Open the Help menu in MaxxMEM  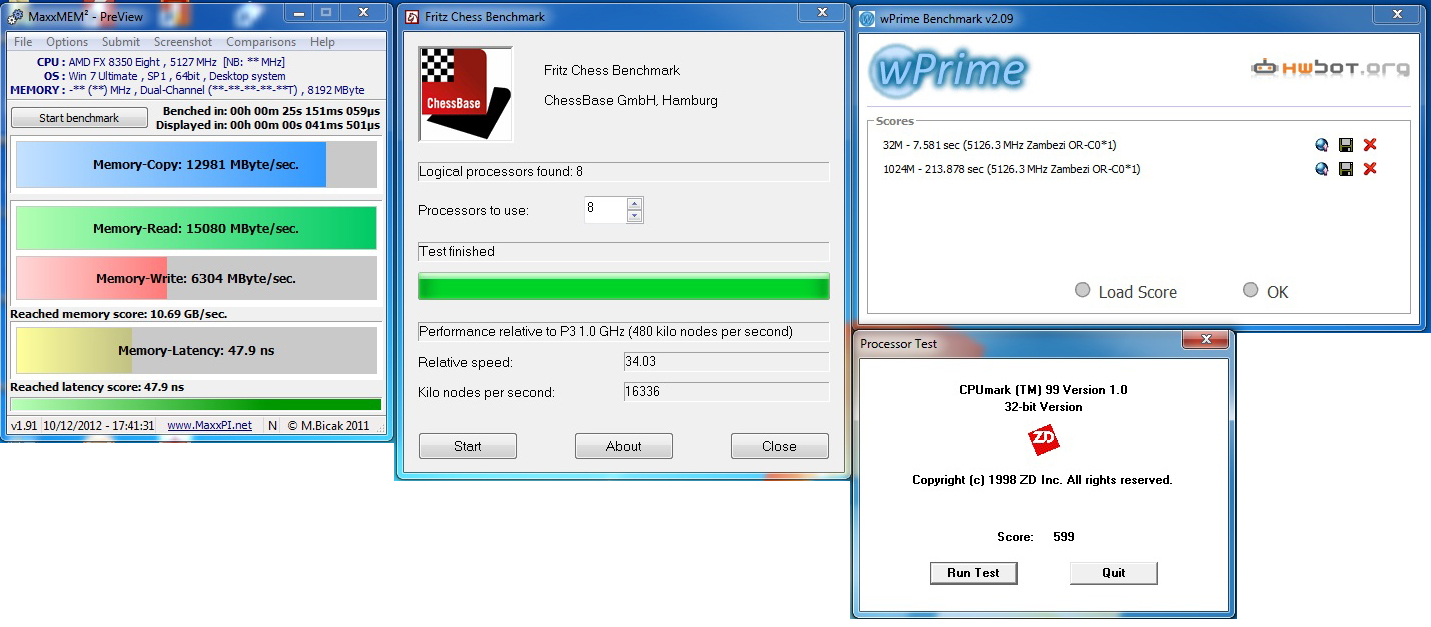click(322, 42)
